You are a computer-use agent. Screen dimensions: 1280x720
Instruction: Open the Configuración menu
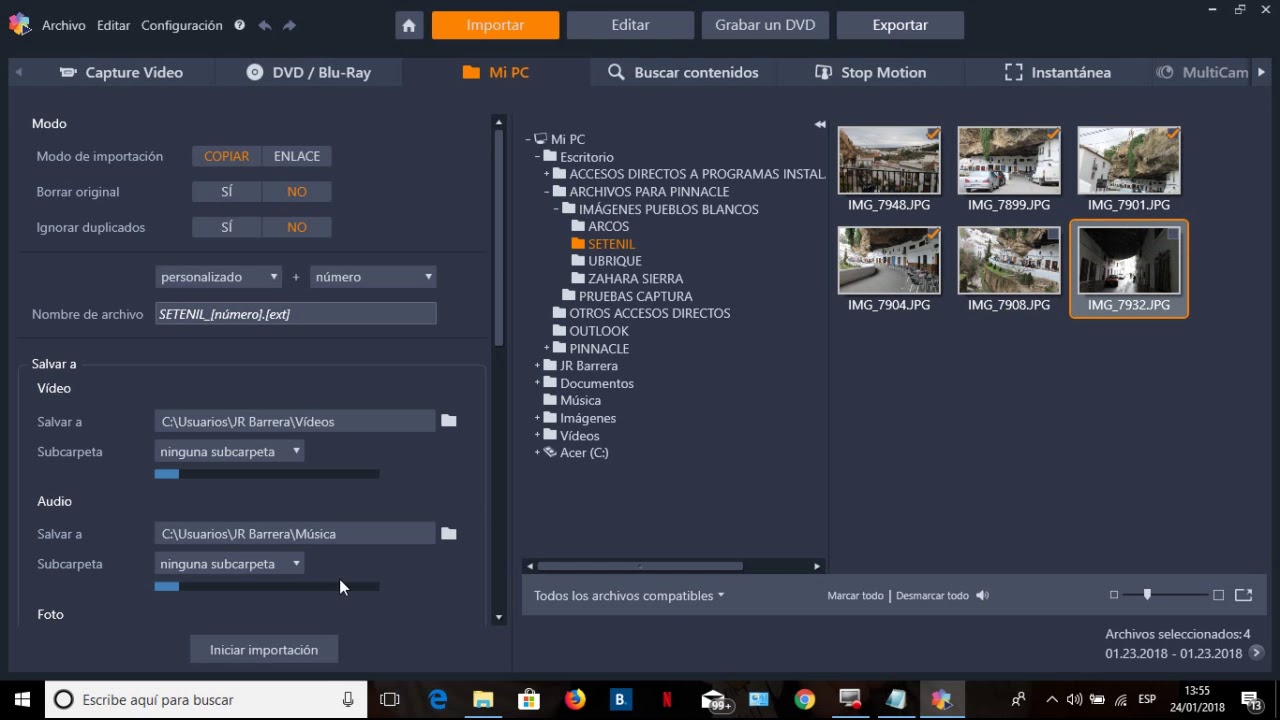pyautogui.click(x=182, y=25)
